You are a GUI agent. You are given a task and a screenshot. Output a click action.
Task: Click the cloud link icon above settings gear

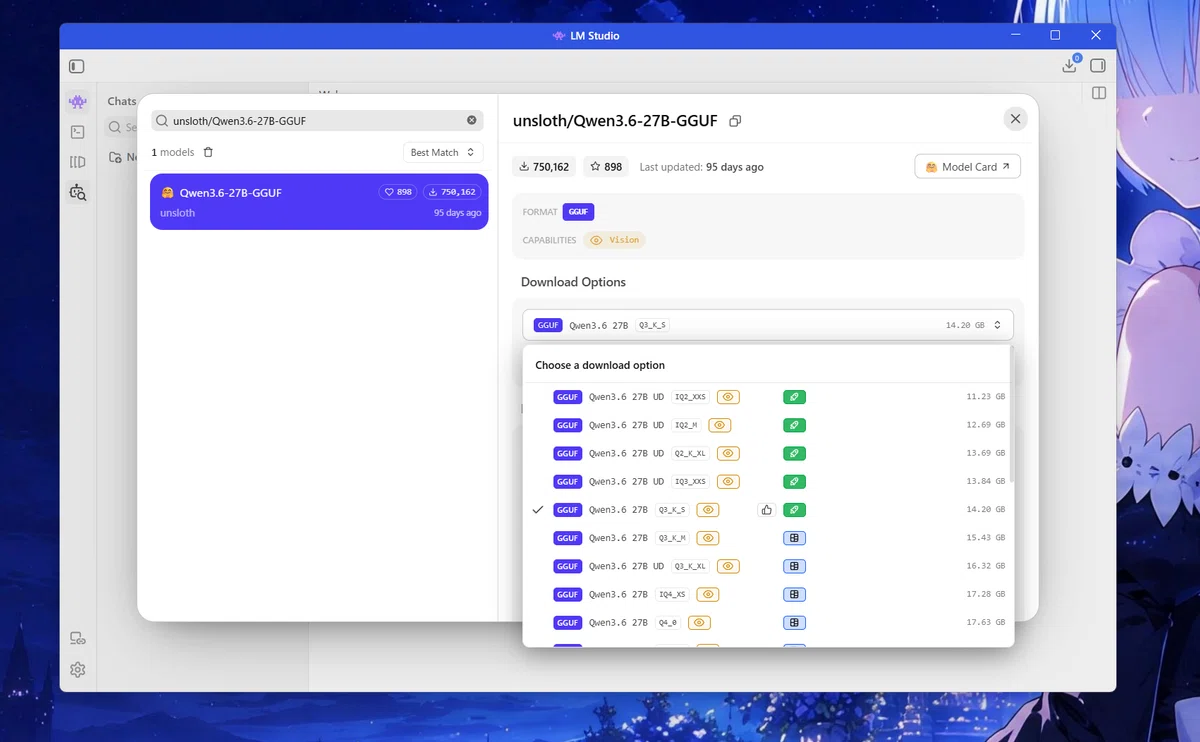(77, 638)
